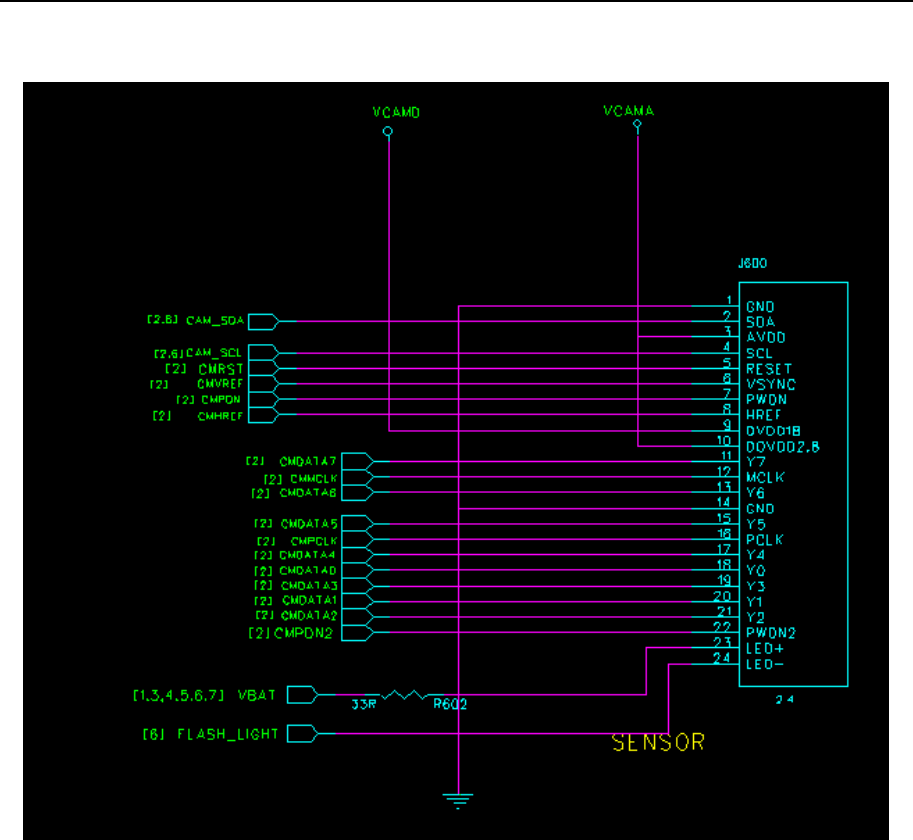
Task: Click the VCAMA net label
Action: tap(628, 111)
